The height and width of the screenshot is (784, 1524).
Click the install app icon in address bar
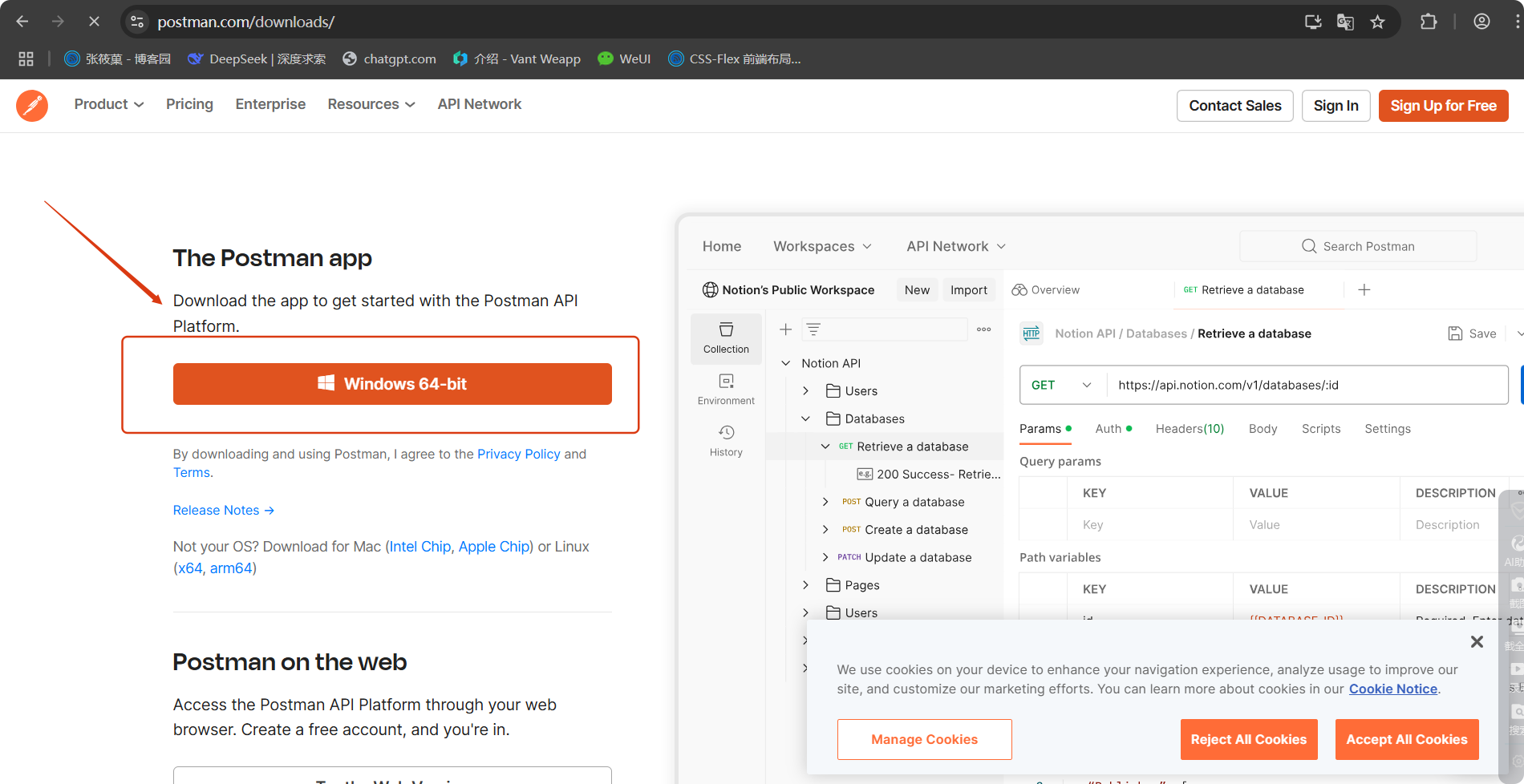pos(1313,22)
